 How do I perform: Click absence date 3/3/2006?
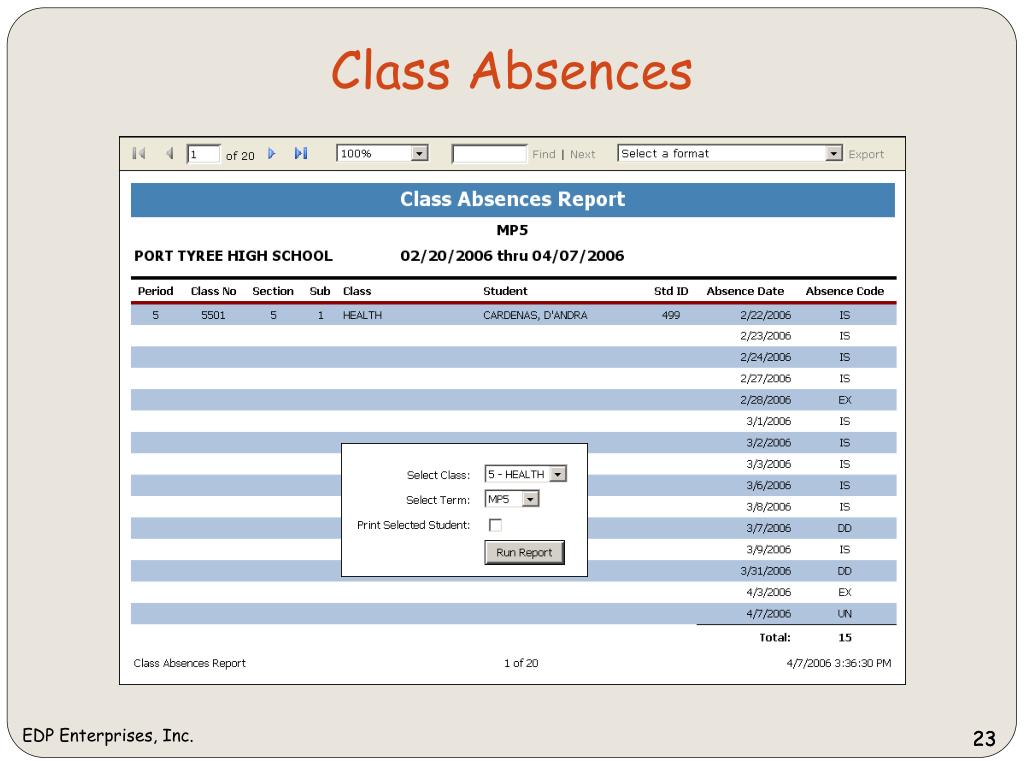(x=769, y=464)
